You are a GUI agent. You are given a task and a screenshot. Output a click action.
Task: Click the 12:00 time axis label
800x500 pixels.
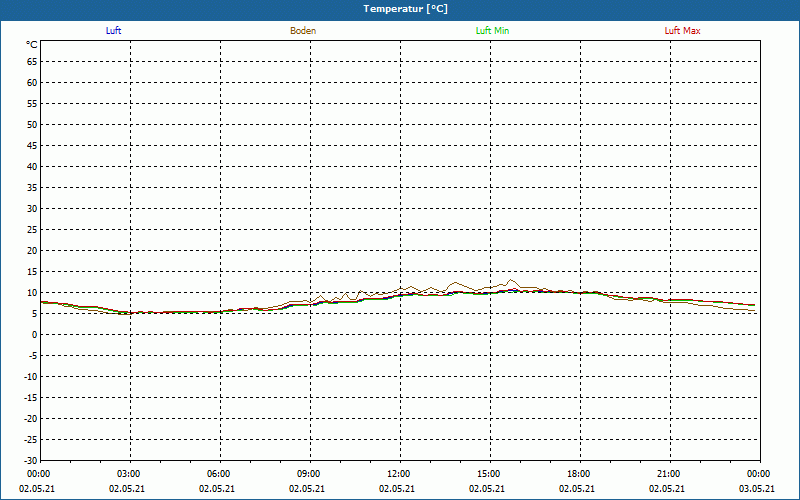click(x=398, y=474)
